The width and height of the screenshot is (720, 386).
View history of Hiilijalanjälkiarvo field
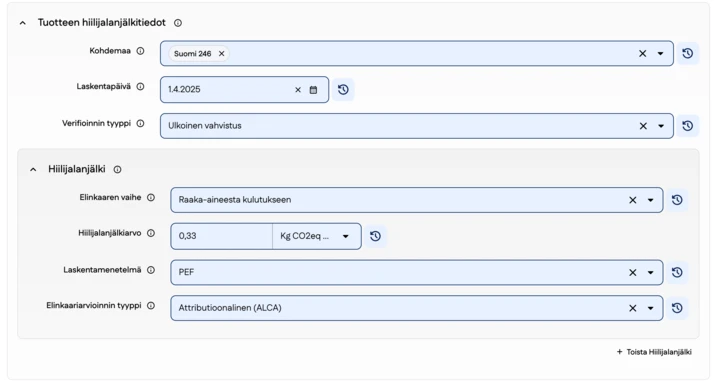click(375, 236)
